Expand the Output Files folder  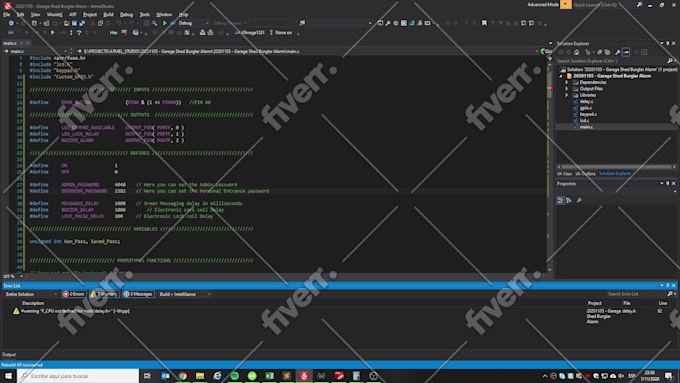click(x=566, y=88)
